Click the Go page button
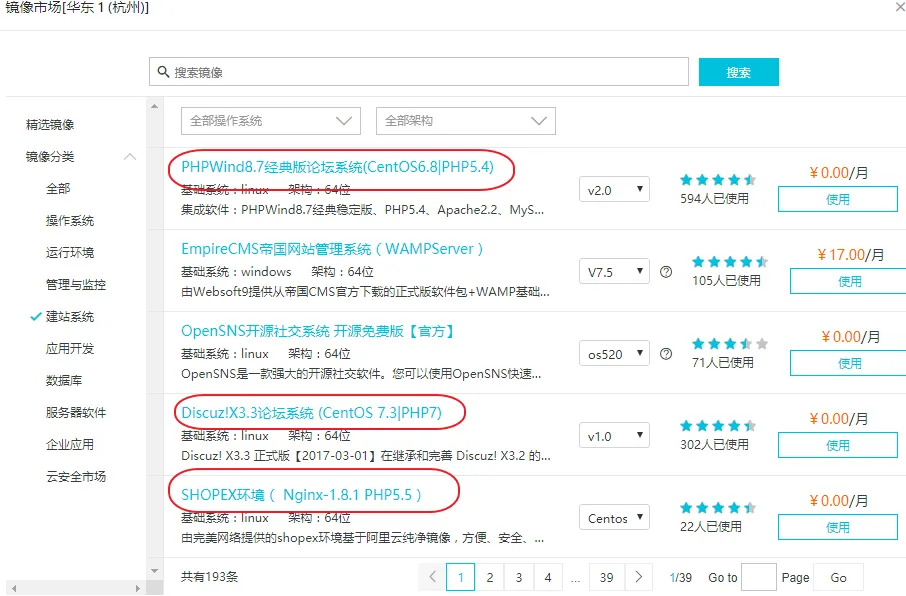 point(838,577)
